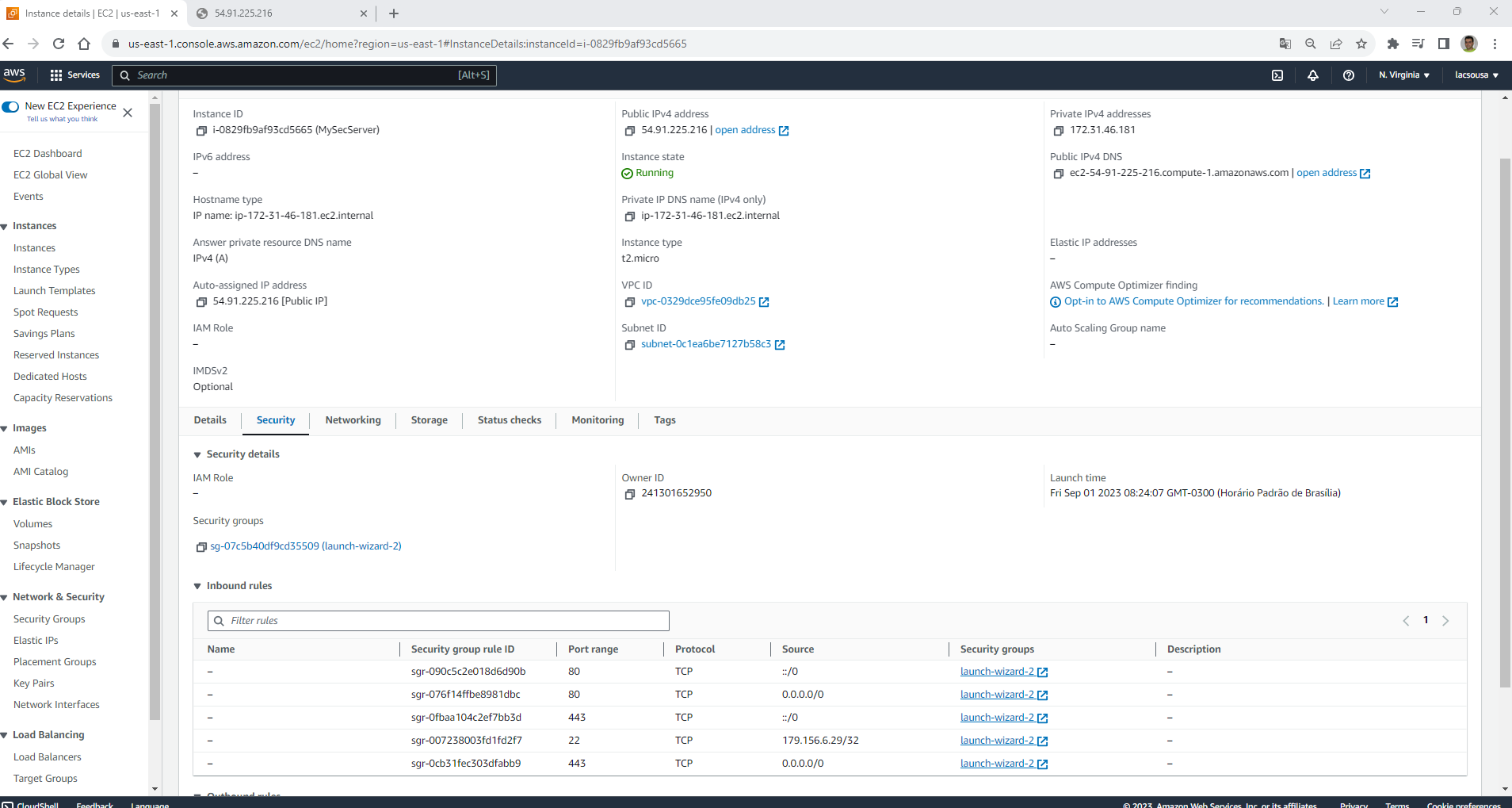Copy the Private IP DNS name
The image size is (1512, 808).
pos(630,216)
